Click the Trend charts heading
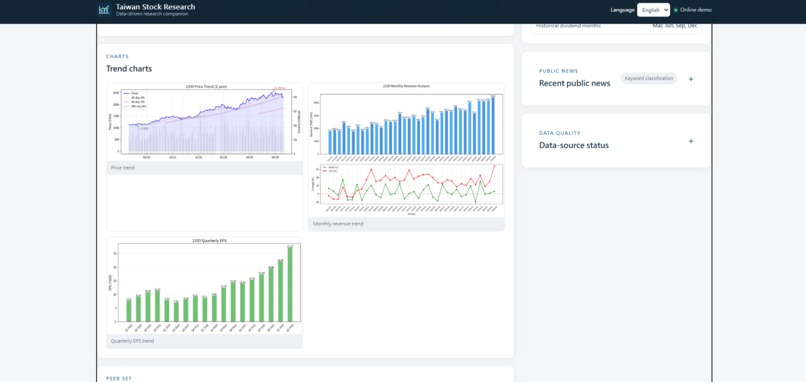The image size is (806, 382). coord(129,69)
